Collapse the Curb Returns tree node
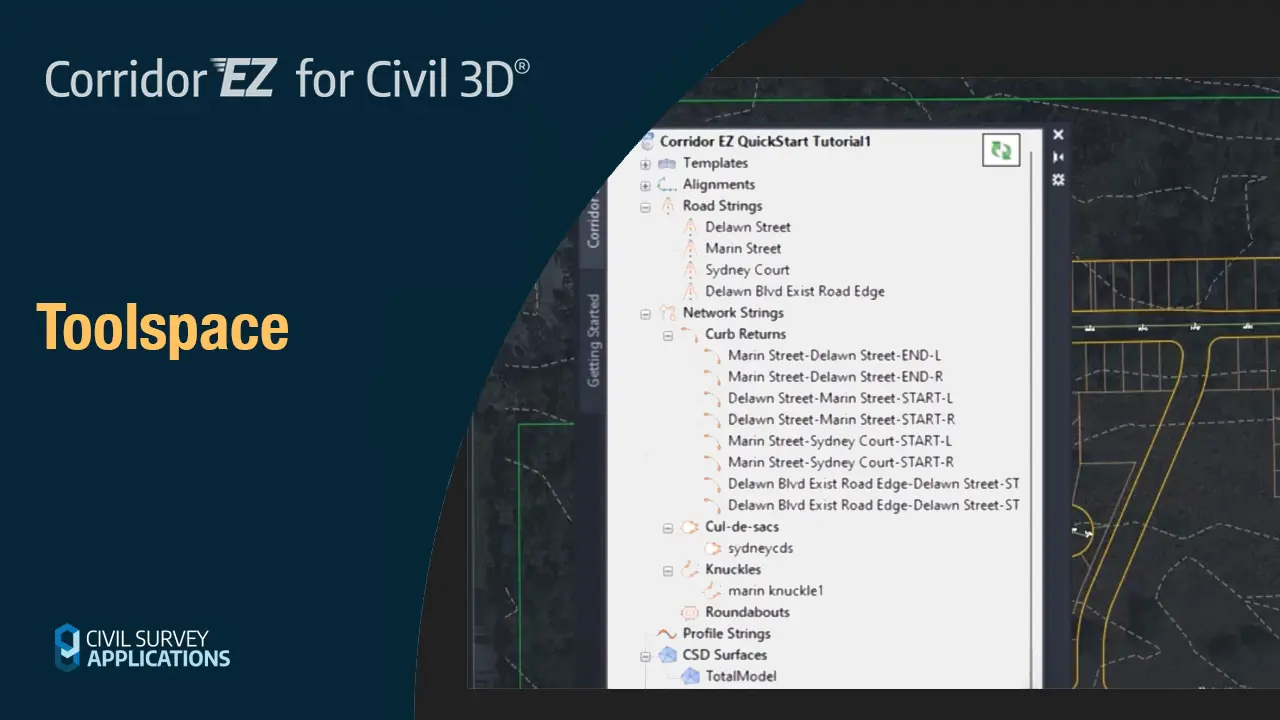Viewport: 1280px width, 720px height. (x=668, y=335)
